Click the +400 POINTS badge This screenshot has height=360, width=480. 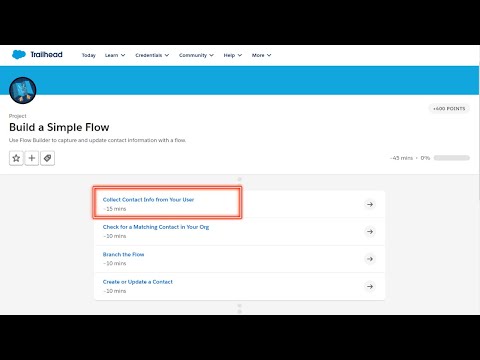(449, 109)
